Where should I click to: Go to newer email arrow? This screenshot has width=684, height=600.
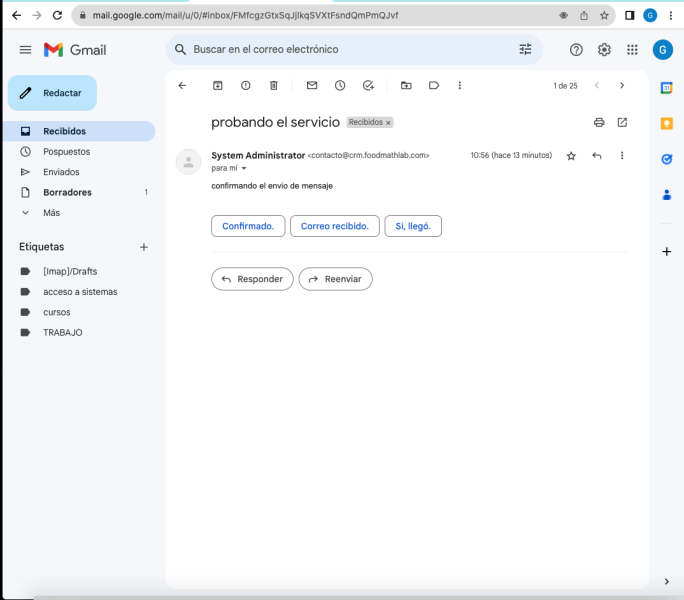pyautogui.click(x=597, y=86)
